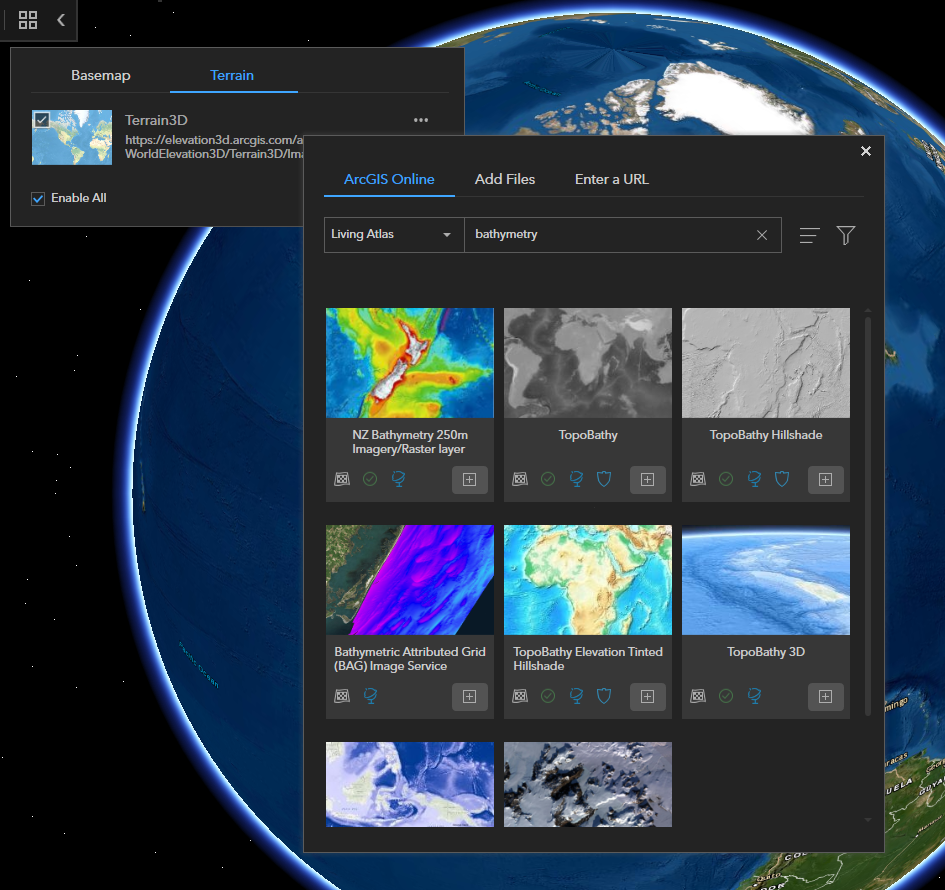
Task: Add NZ Bathymetry 250m layer using plus button
Action: (469, 479)
